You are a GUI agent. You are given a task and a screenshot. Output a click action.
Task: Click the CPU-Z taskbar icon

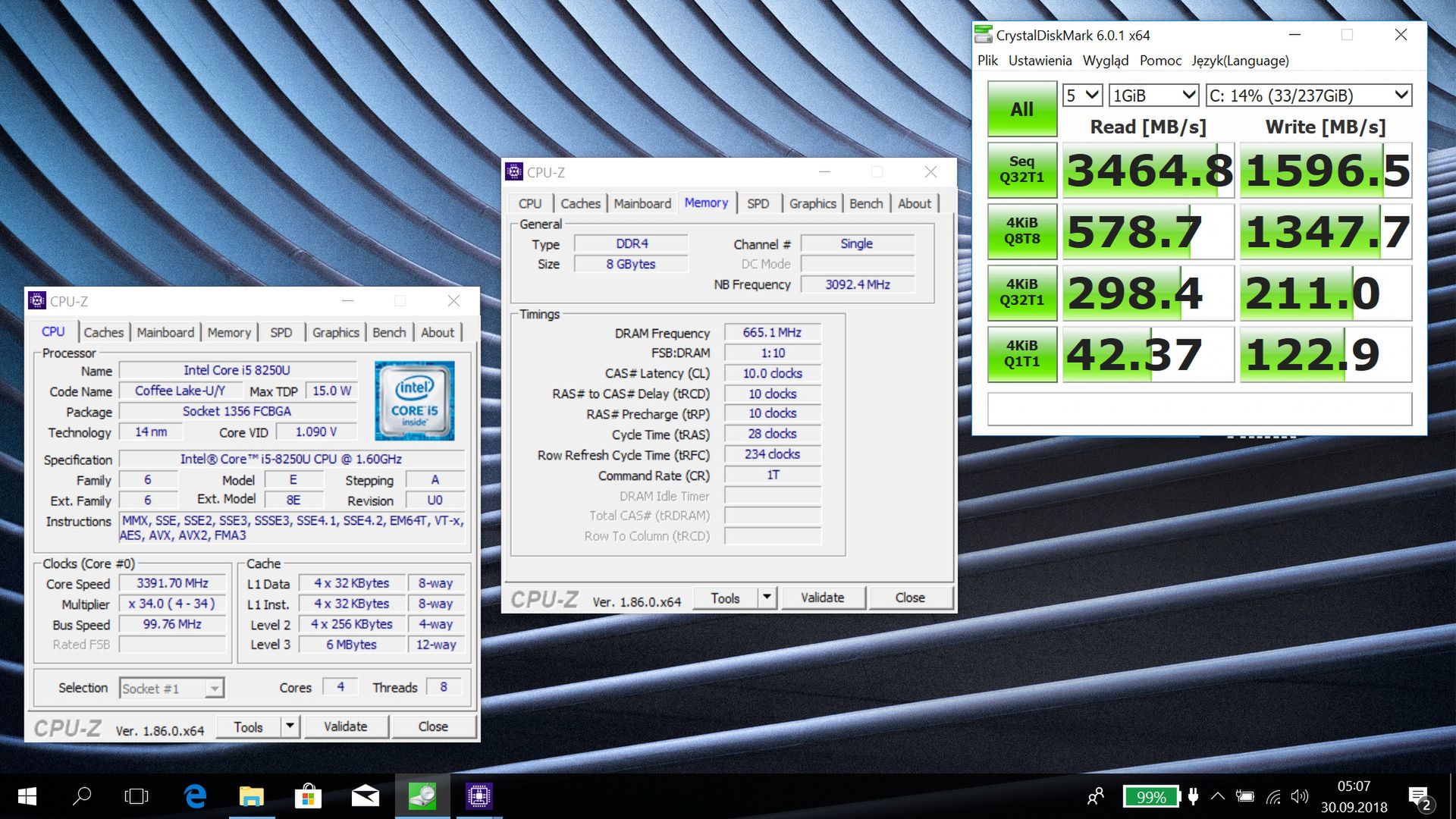coord(479,796)
